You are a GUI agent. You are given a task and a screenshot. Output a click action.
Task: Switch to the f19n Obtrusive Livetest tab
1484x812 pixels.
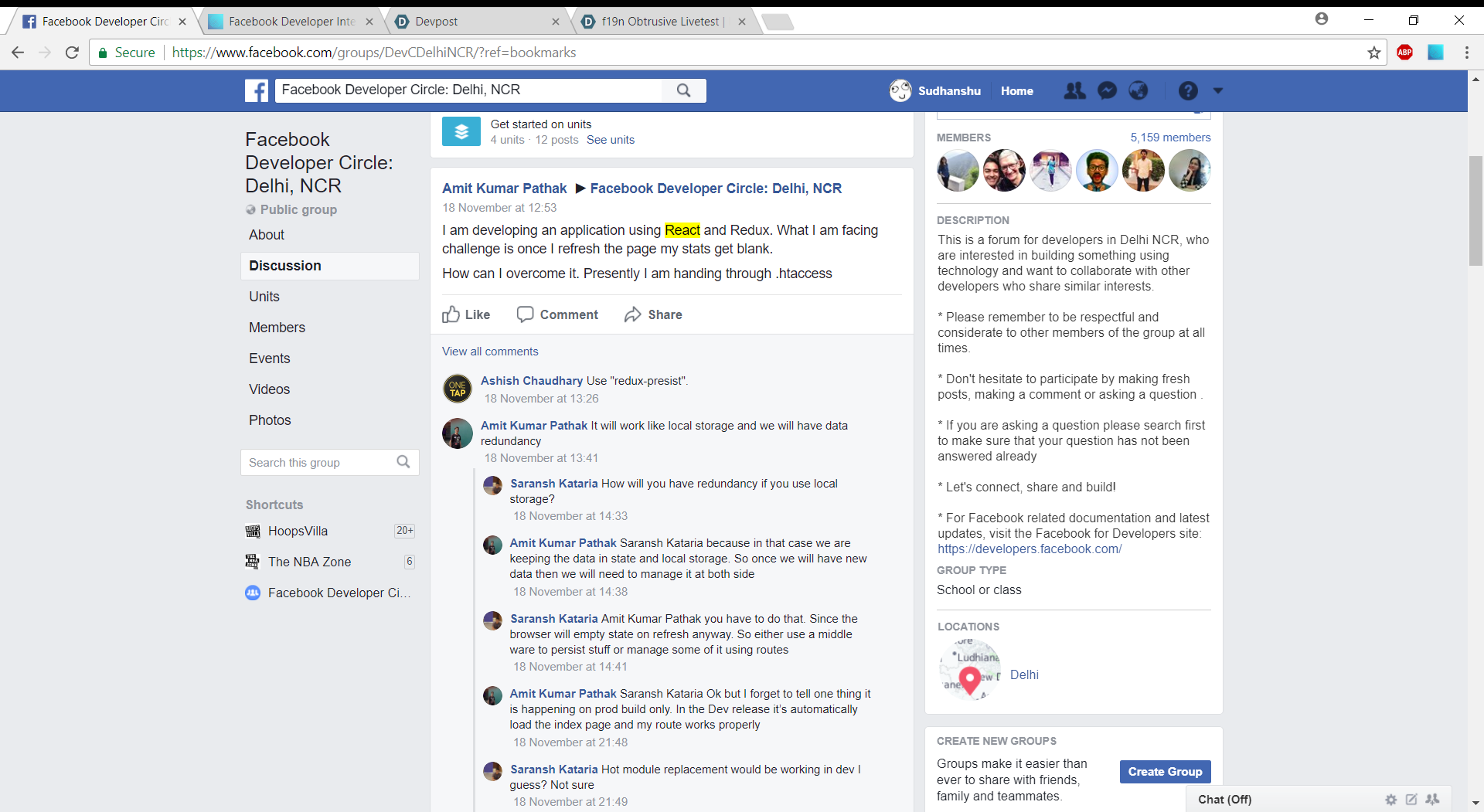point(663,22)
